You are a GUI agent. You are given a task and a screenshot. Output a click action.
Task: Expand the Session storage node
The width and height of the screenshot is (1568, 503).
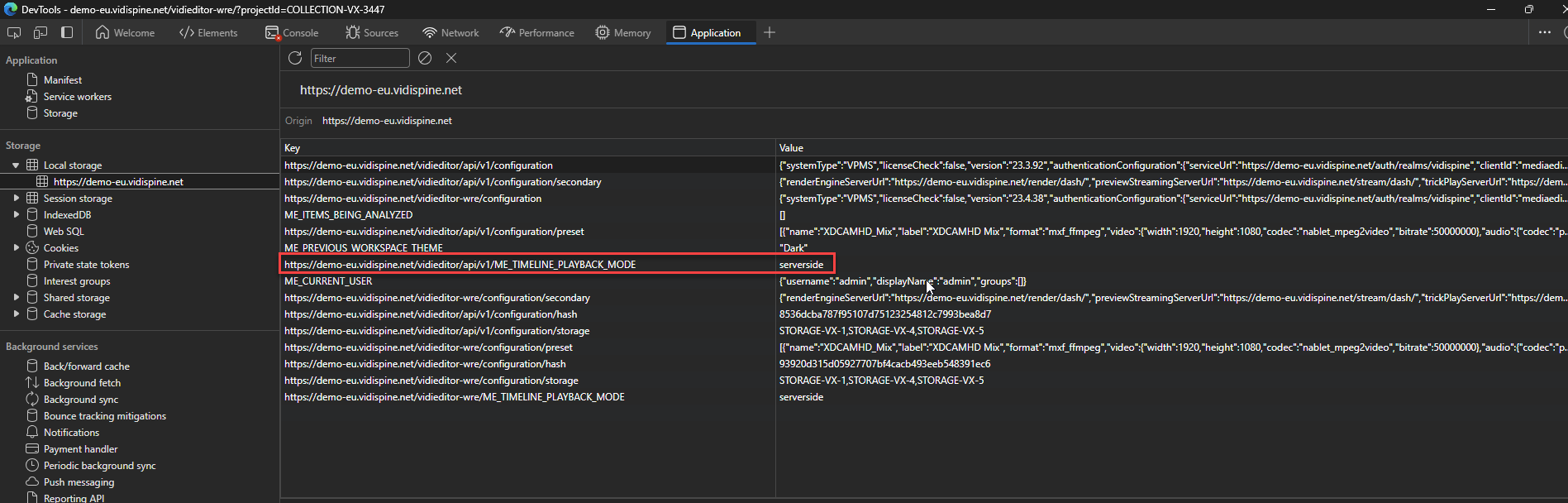tap(16, 199)
